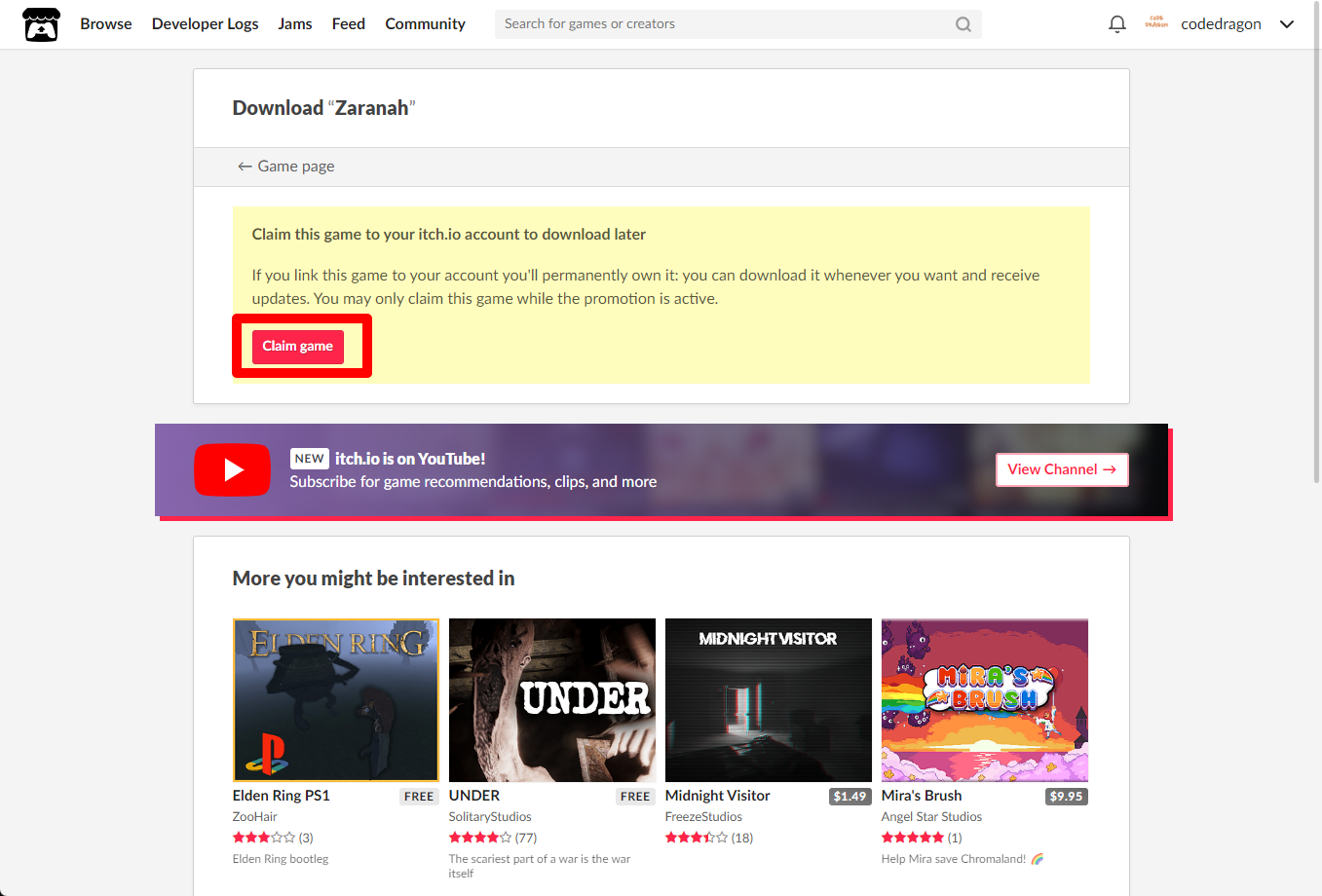Open the Feed page
This screenshot has height=896, width=1322.
tap(349, 24)
